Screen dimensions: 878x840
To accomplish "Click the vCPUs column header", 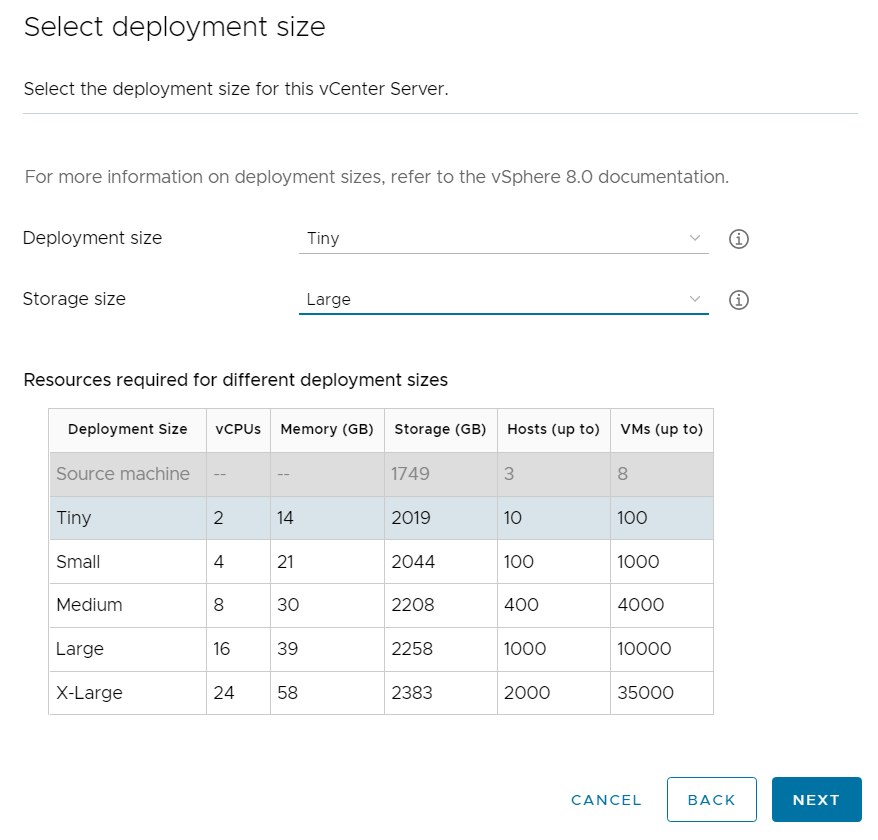I will (x=238, y=430).
